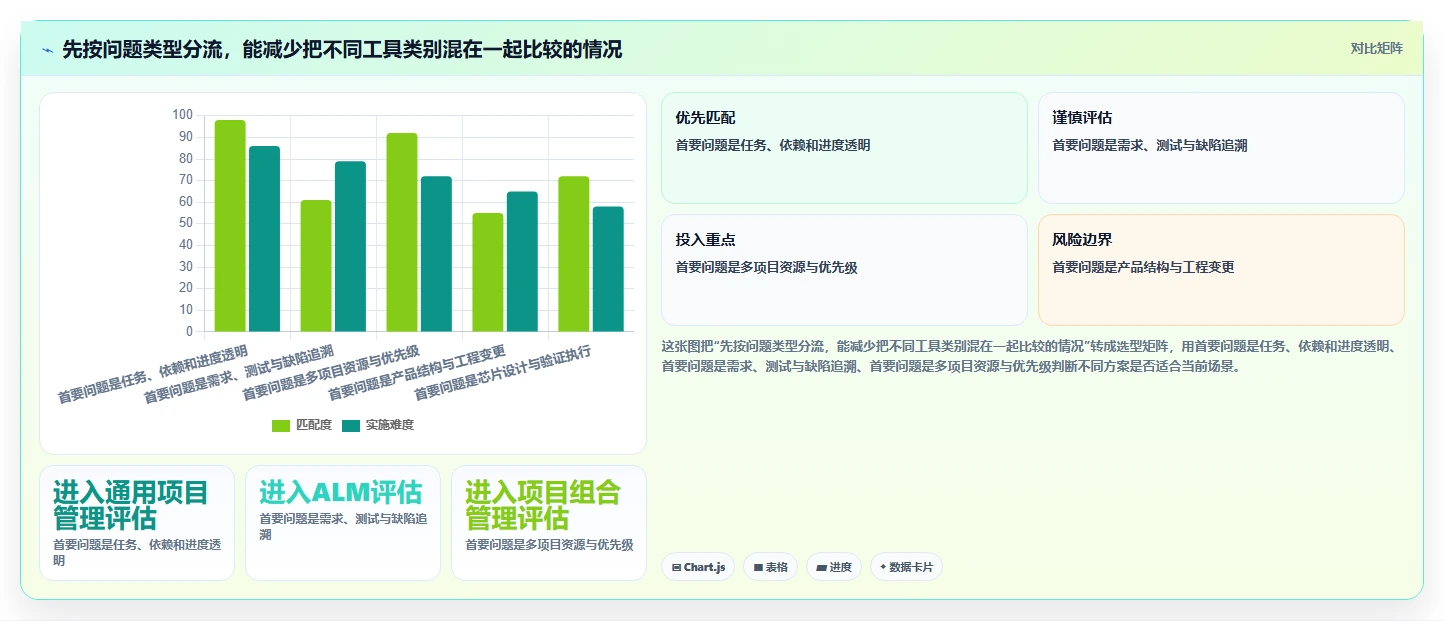The image size is (1444, 621).
Task: Click the 对比矩阵 label in the header
Action: tap(1377, 49)
